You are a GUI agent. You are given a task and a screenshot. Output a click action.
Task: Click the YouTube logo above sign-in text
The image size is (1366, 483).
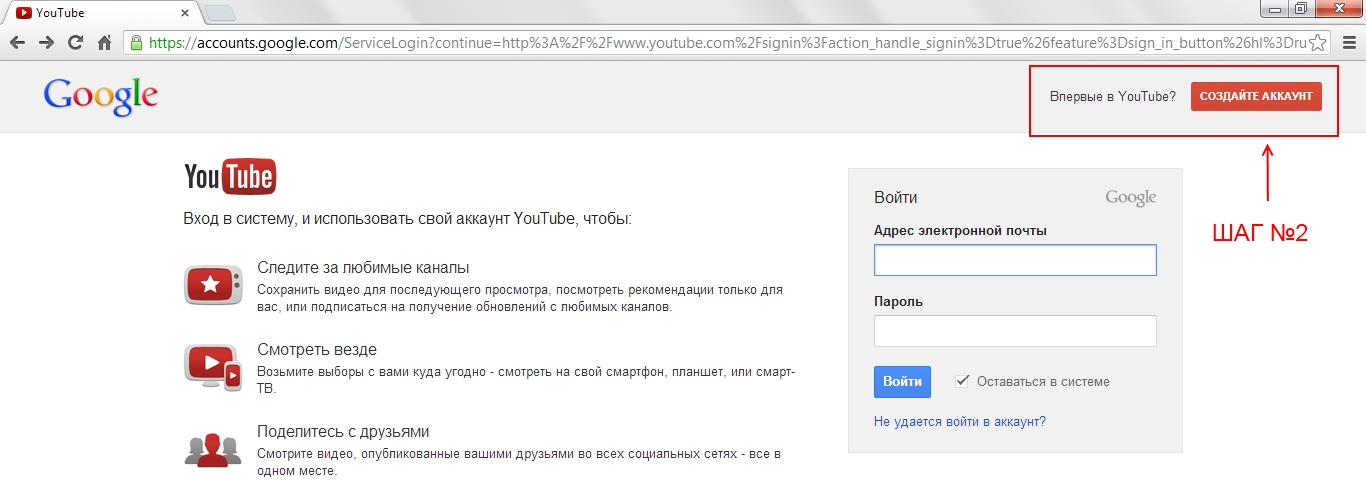[230, 177]
